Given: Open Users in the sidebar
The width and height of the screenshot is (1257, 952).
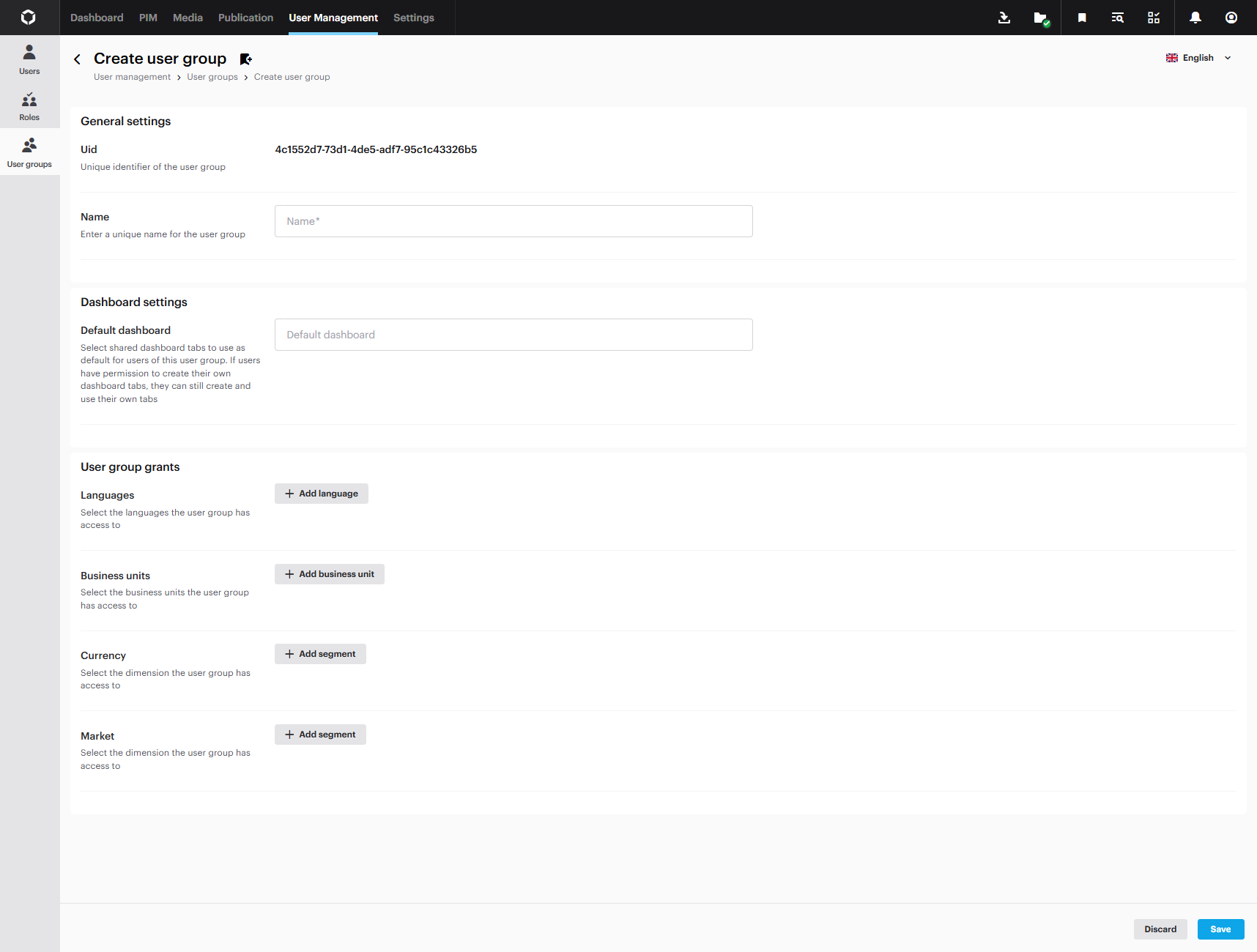Looking at the screenshot, I should click(29, 59).
